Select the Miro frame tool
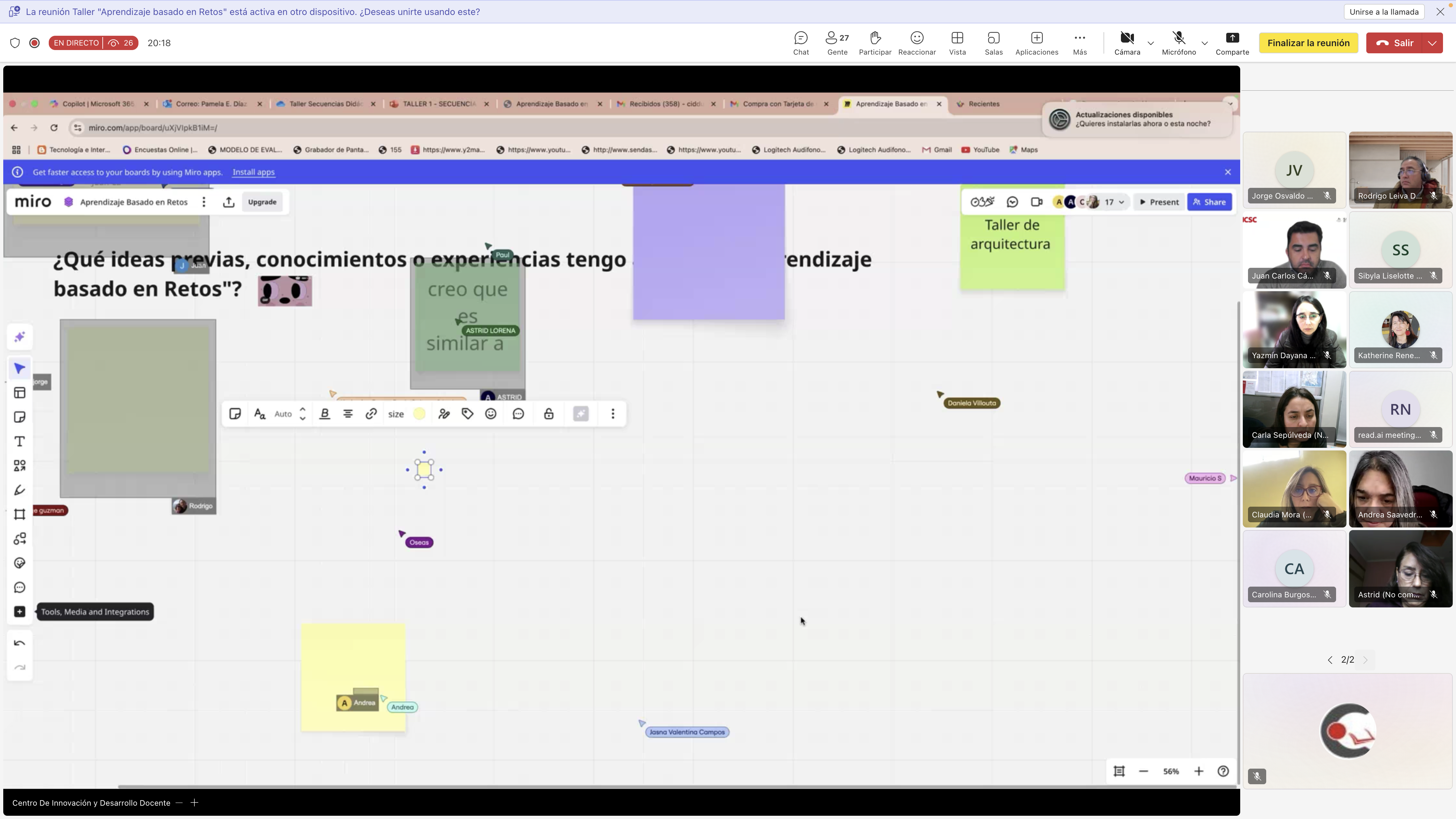This screenshot has height=819, width=1456. 20,514
